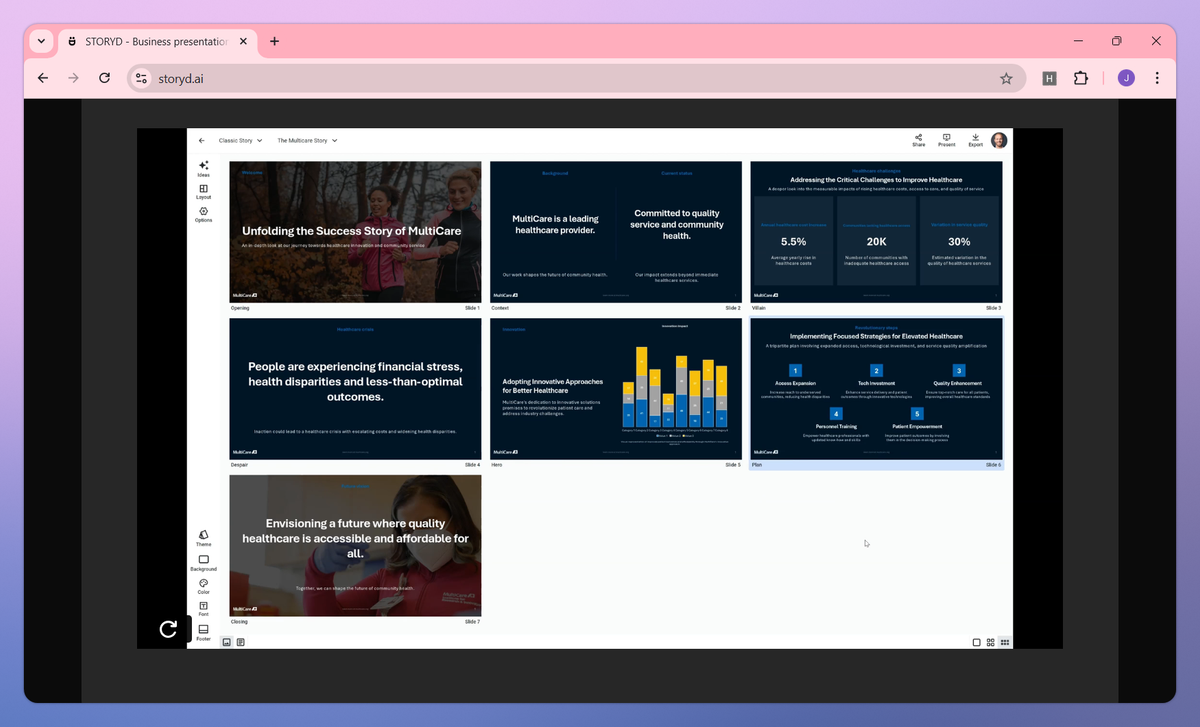This screenshot has width=1200, height=727.
Task: Click the 'Villain' slide label
Action: [x=759, y=308]
